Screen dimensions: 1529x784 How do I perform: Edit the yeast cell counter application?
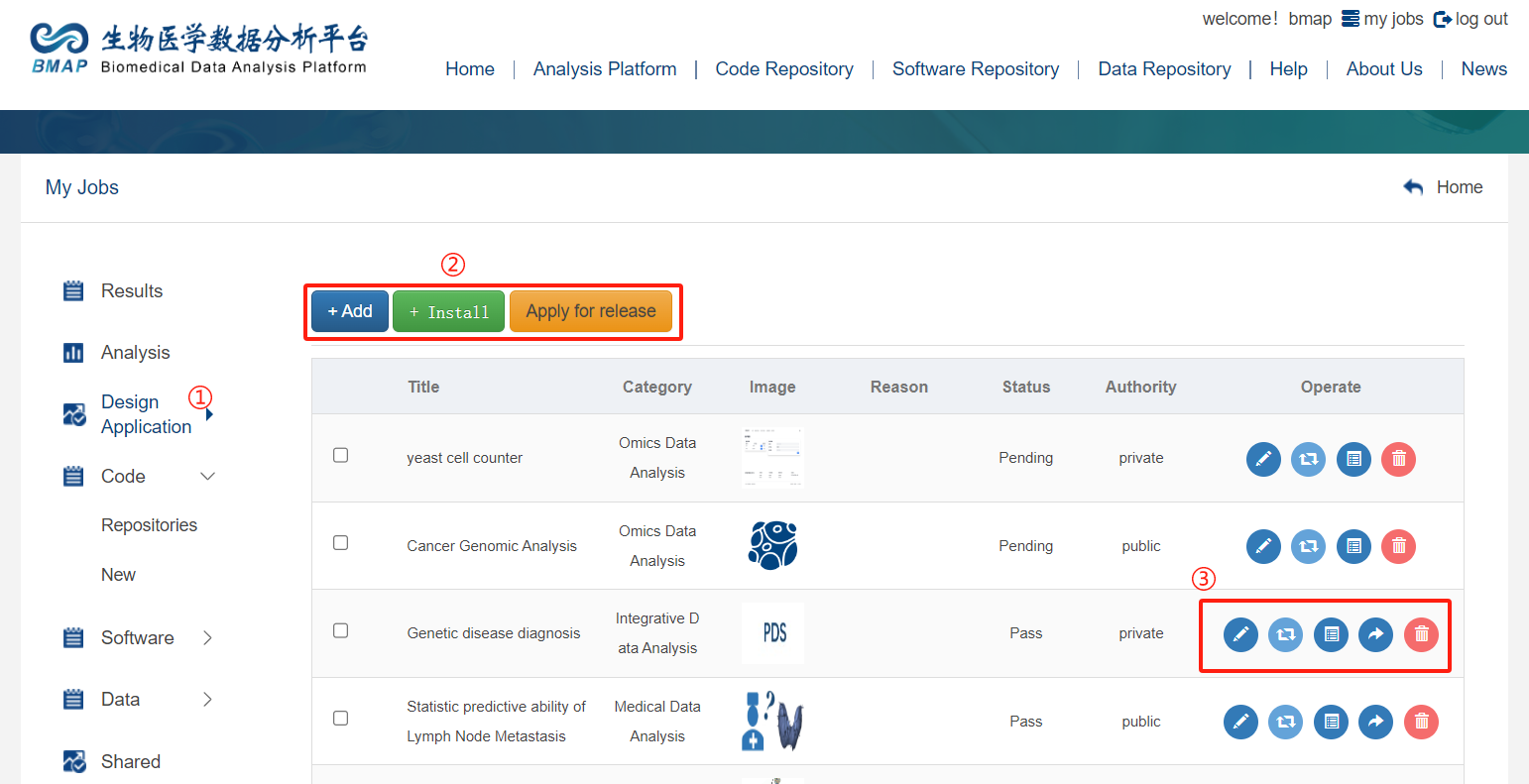point(1263,459)
